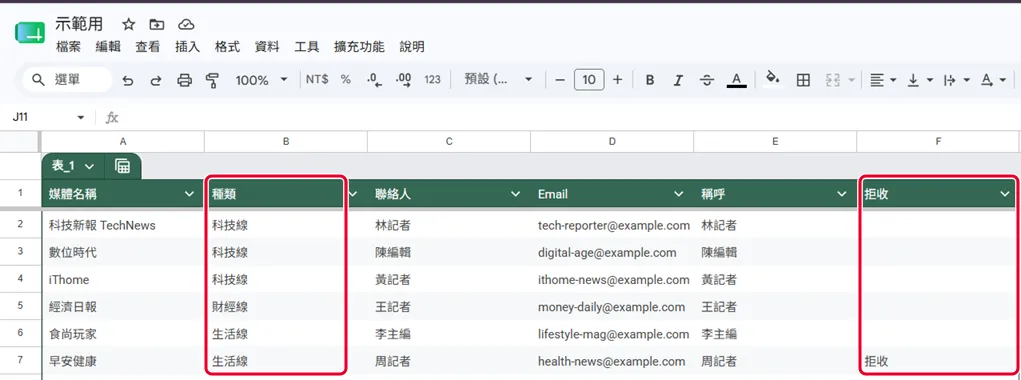Undo the last action
The image size is (1021, 380).
tap(128, 80)
